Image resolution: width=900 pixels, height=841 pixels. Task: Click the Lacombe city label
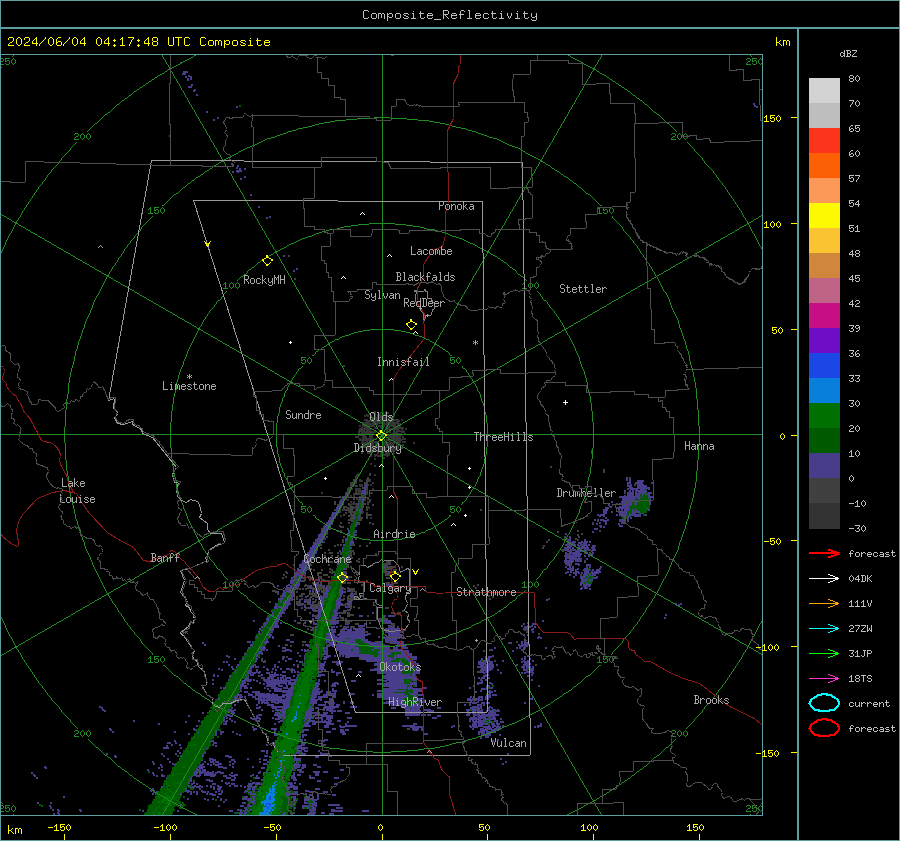(x=431, y=251)
